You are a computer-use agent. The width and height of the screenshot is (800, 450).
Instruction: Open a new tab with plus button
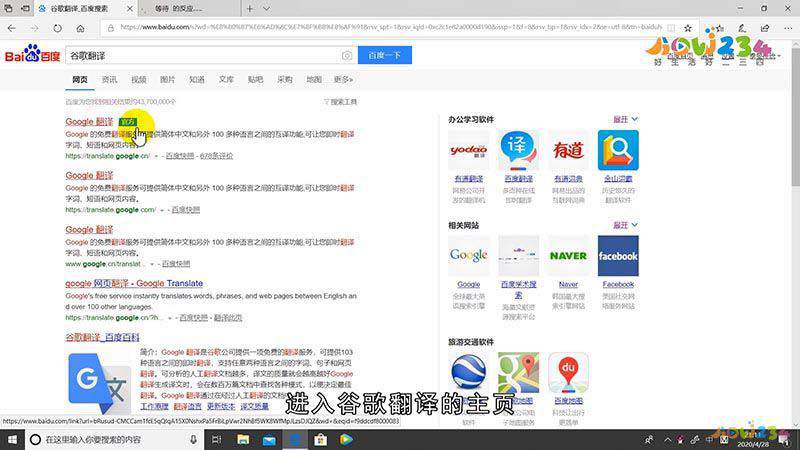pos(249,9)
